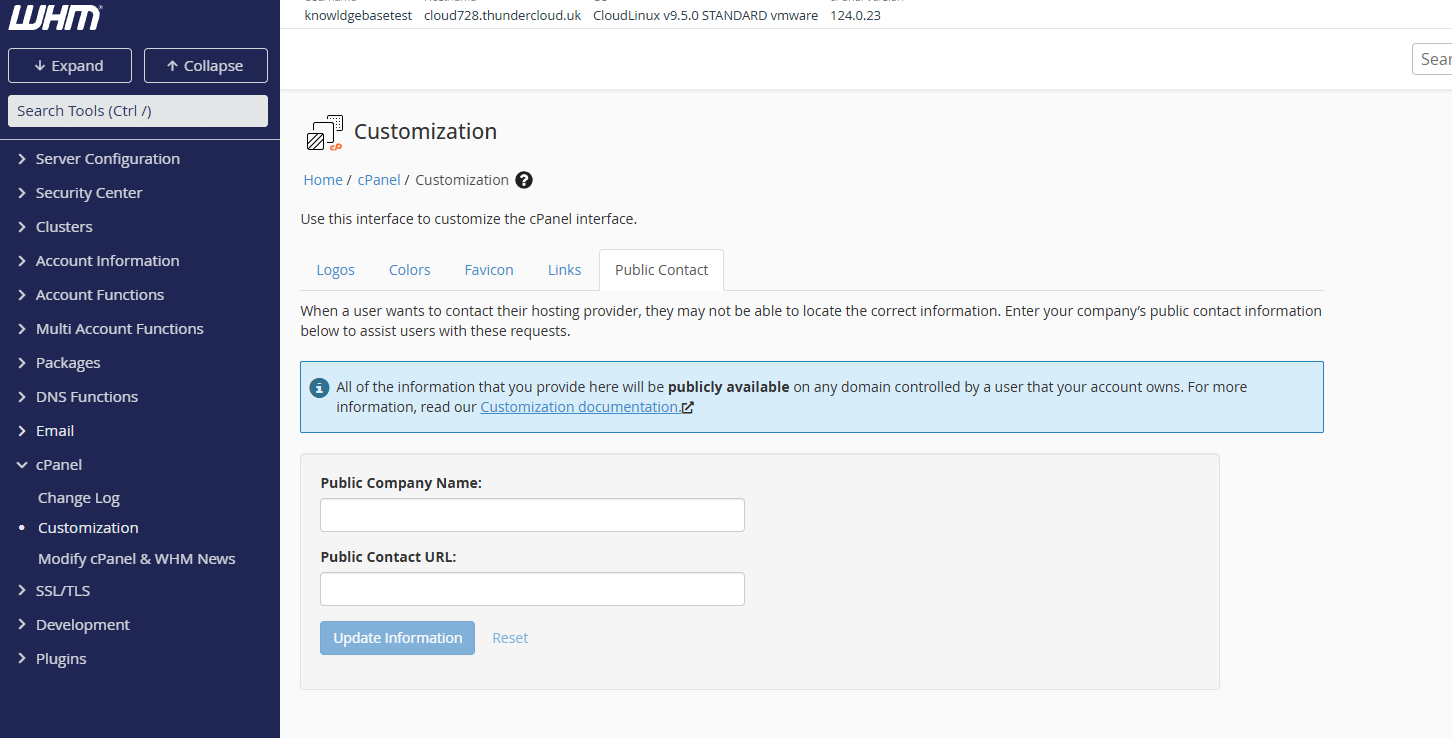The width and height of the screenshot is (1452, 738).
Task: Click version number 124.0.23
Action: 855,15
